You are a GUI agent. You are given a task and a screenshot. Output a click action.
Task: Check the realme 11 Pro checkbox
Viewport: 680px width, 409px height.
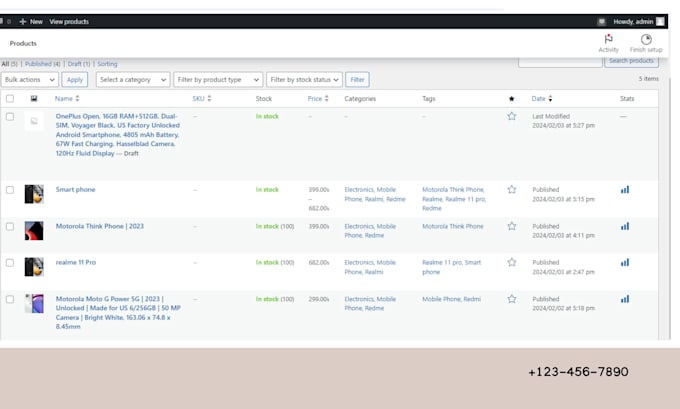pyautogui.click(x=10, y=263)
